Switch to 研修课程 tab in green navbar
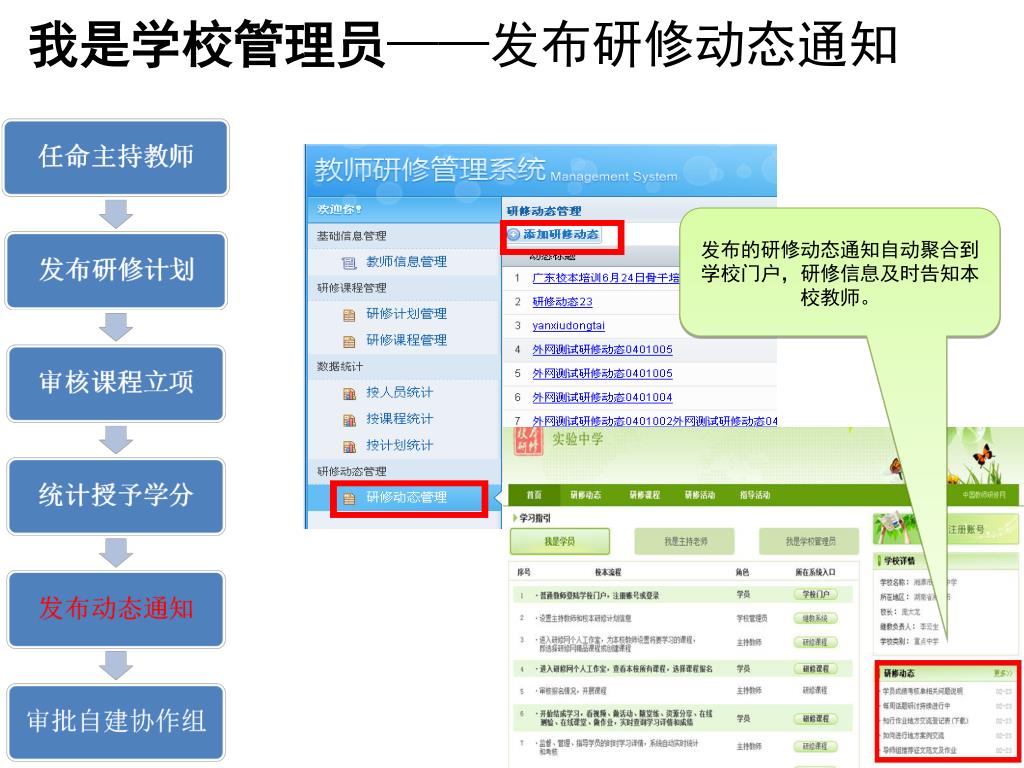1024x768 pixels. click(x=644, y=495)
